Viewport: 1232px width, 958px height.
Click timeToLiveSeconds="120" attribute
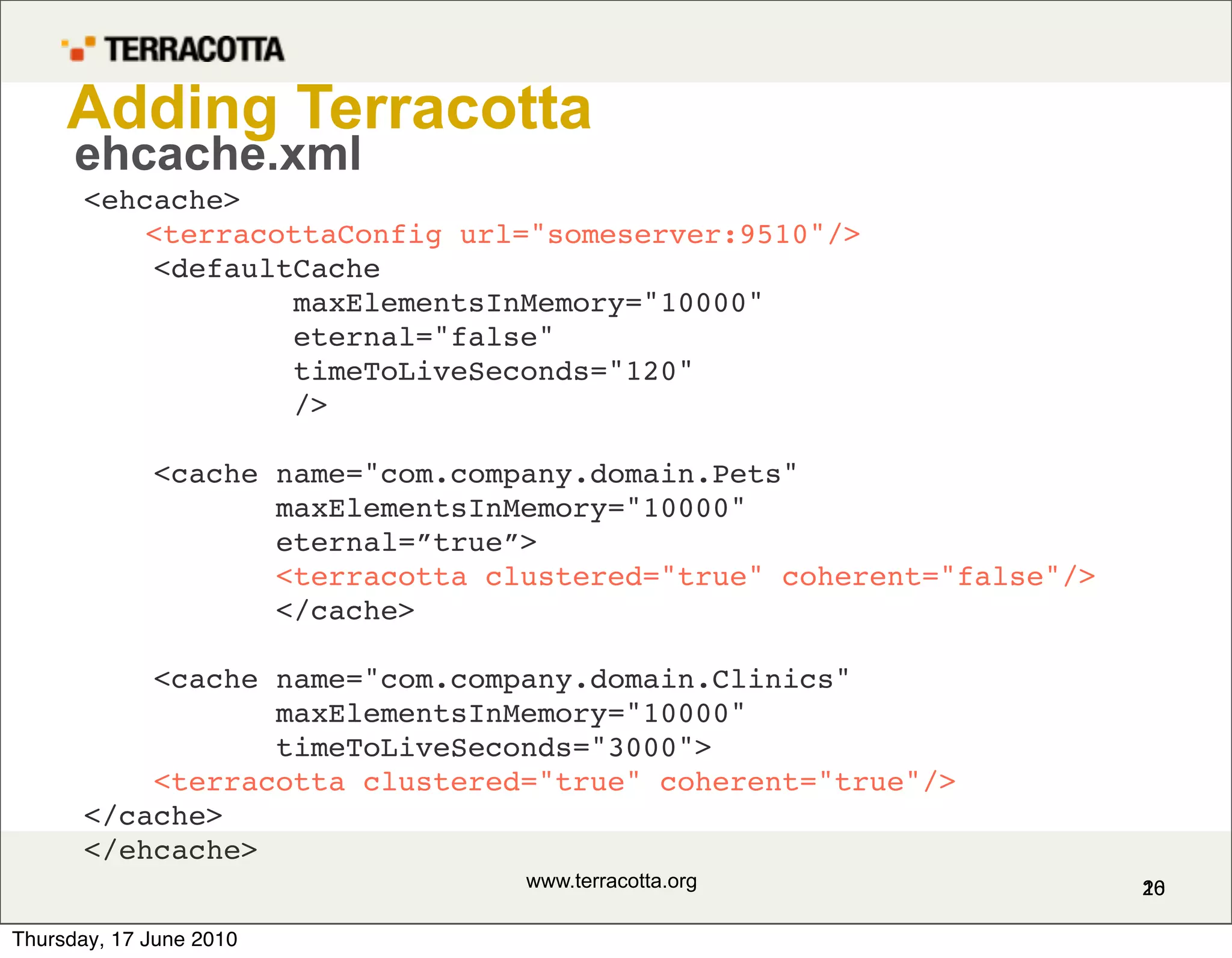coord(493,372)
